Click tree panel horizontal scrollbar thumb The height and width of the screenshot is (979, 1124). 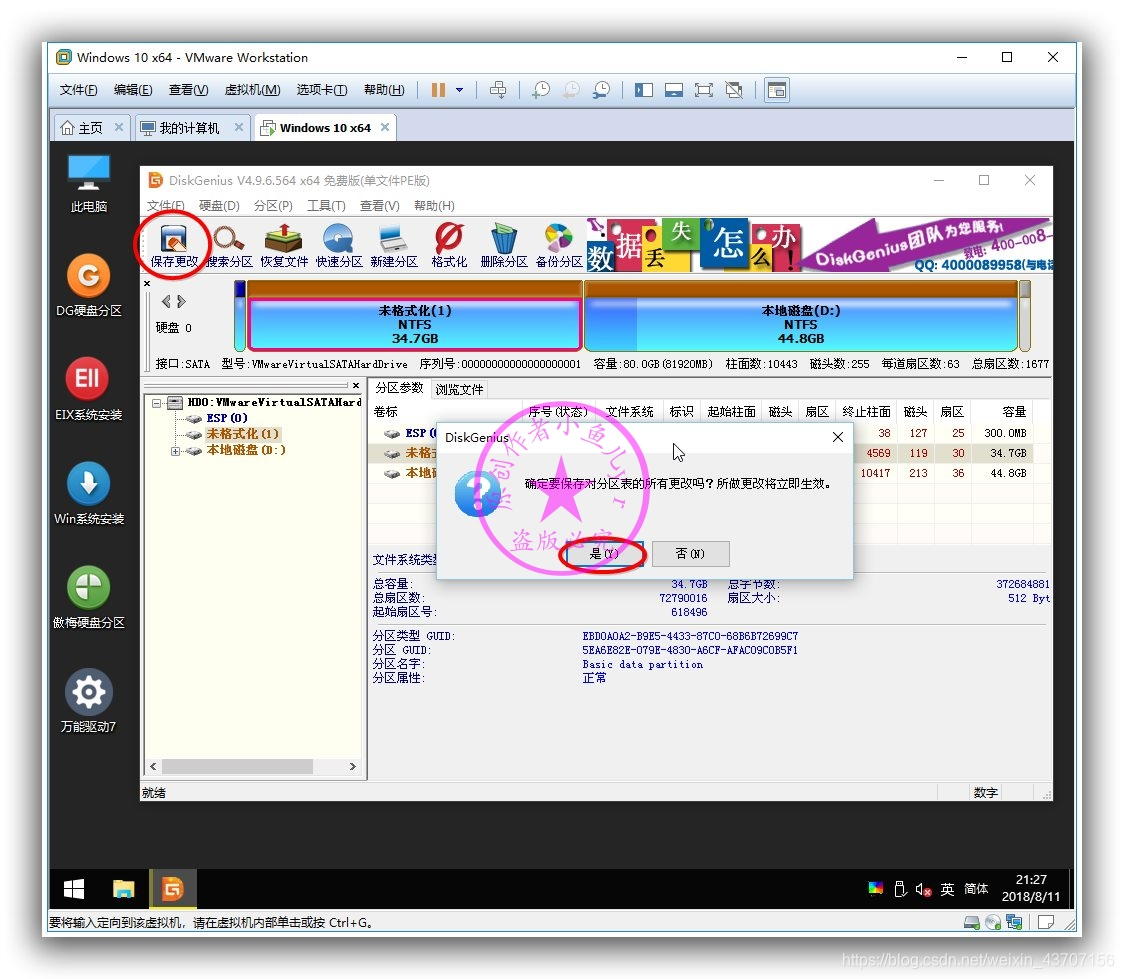point(237,766)
